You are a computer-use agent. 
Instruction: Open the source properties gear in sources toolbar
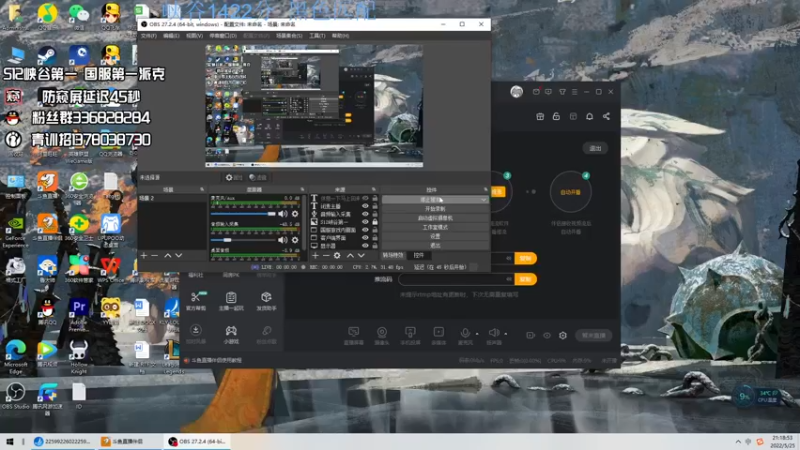click(337, 255)
